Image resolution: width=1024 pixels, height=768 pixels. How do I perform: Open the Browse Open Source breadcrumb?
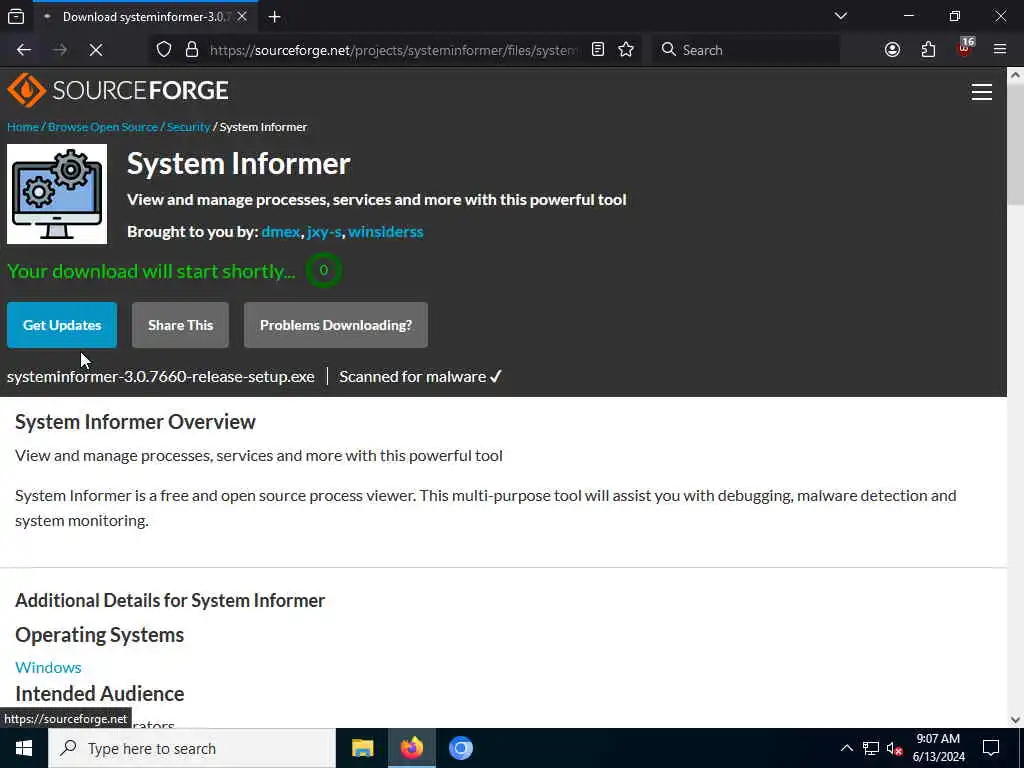tap(103, 127)
